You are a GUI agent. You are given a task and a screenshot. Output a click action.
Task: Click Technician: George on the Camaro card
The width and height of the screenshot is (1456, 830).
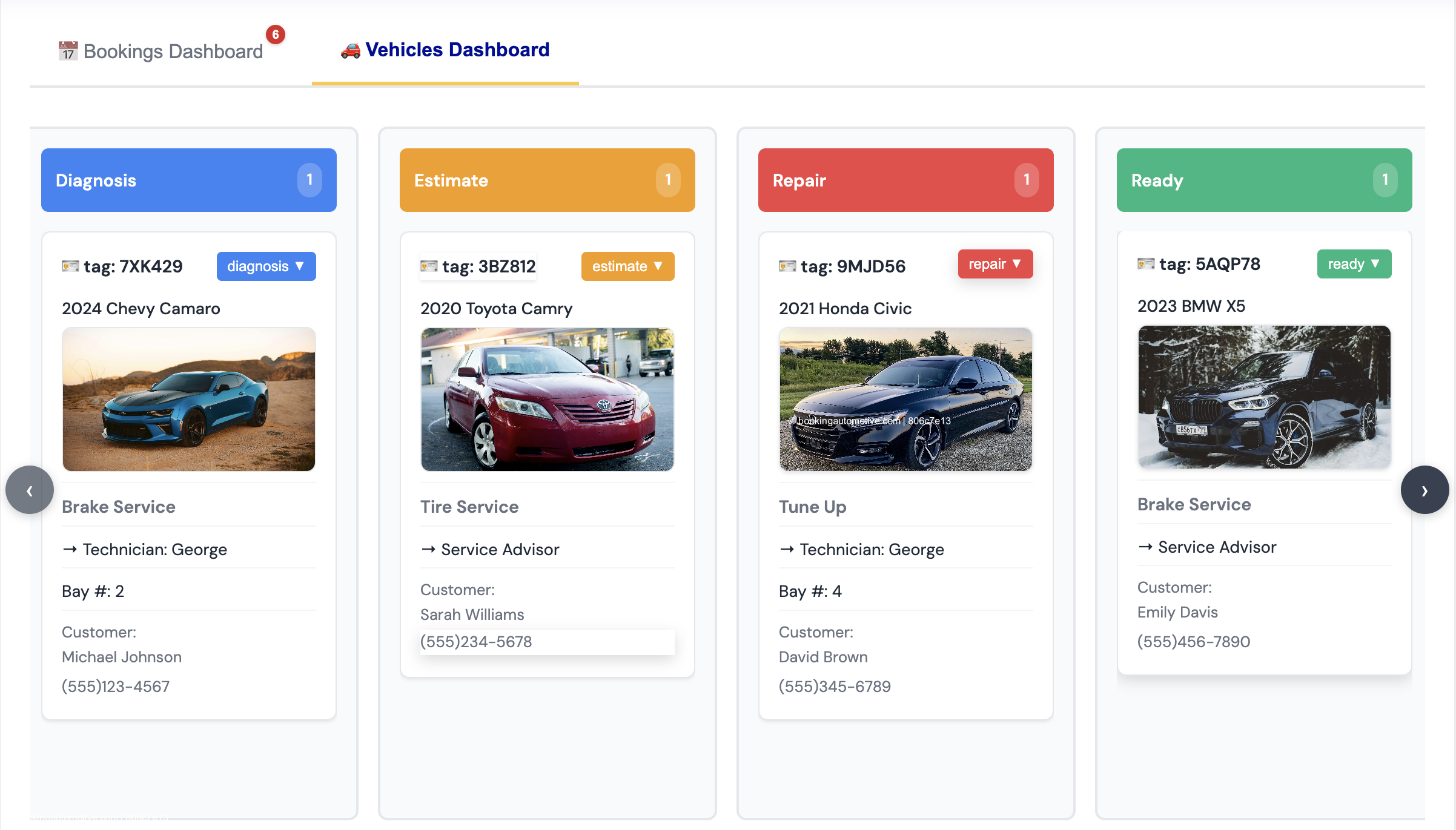(155, 549)
